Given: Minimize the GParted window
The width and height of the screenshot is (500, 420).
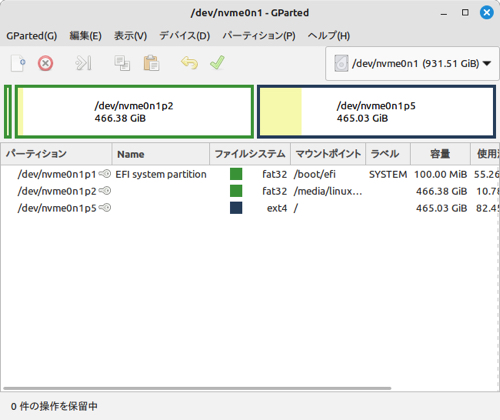Looking at the screenshot, I should (x=444, y=13).
